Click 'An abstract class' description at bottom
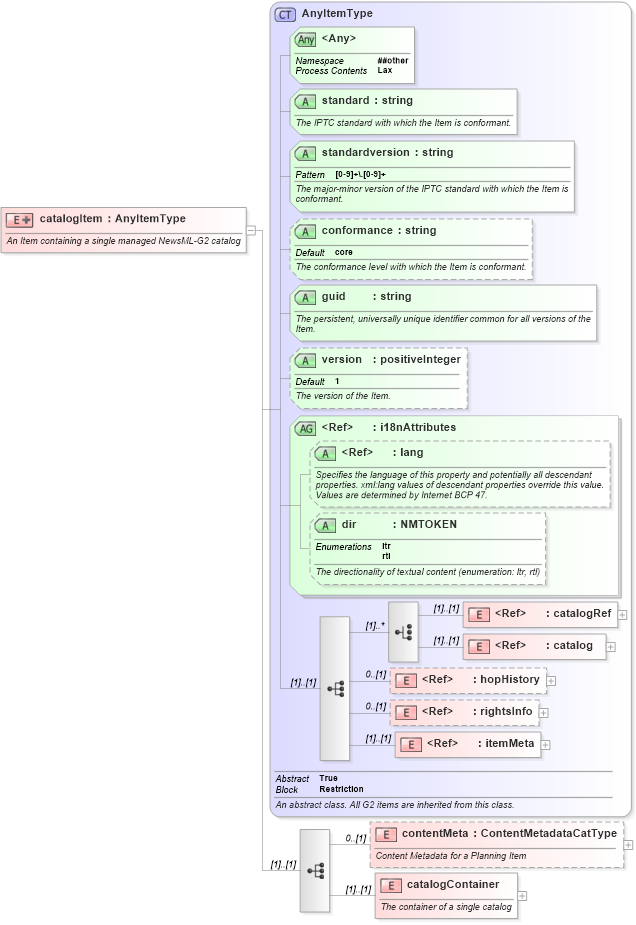 [x=395, y=805]
